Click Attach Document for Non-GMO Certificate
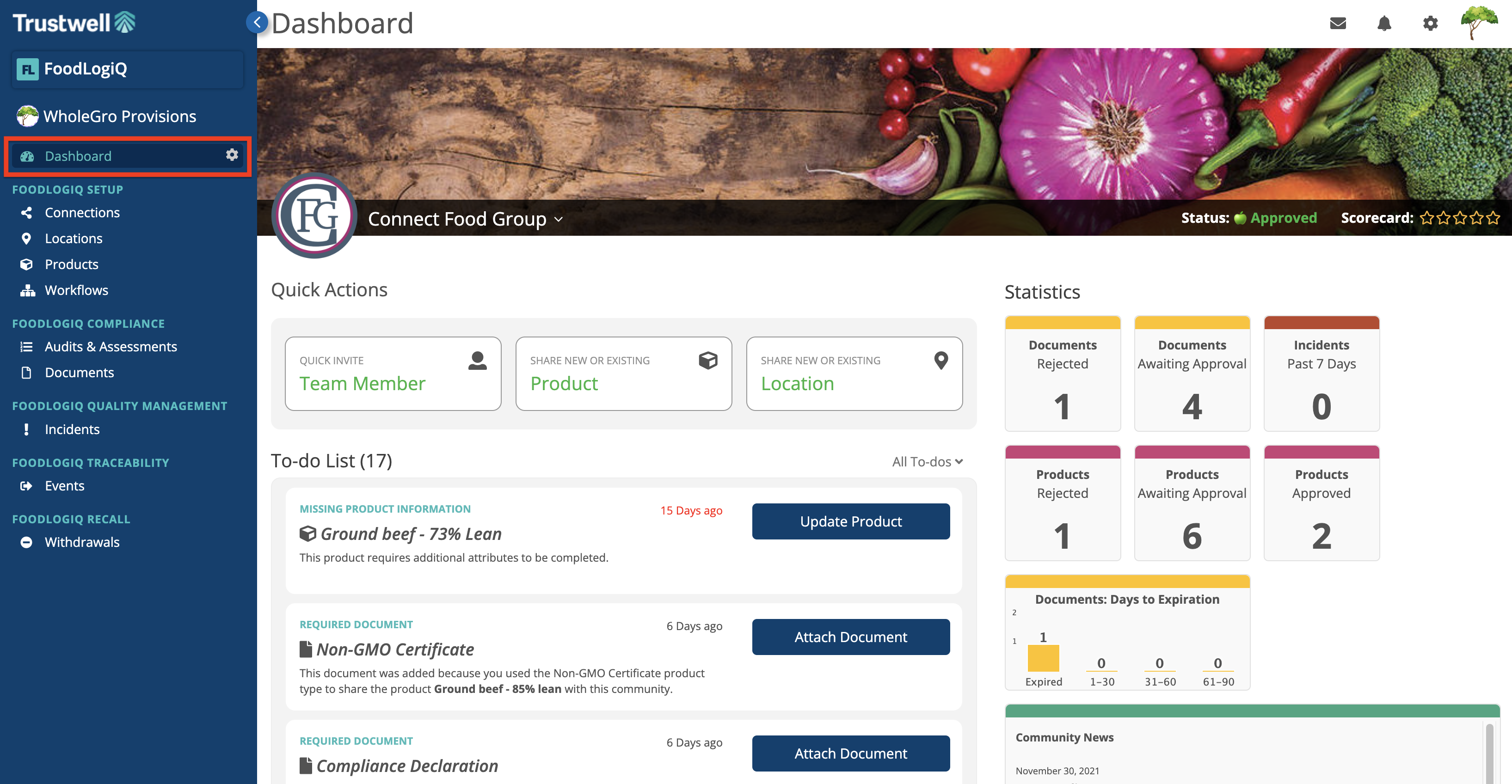The height and width of the screenshot is (784, 1512). pos(850,637)
